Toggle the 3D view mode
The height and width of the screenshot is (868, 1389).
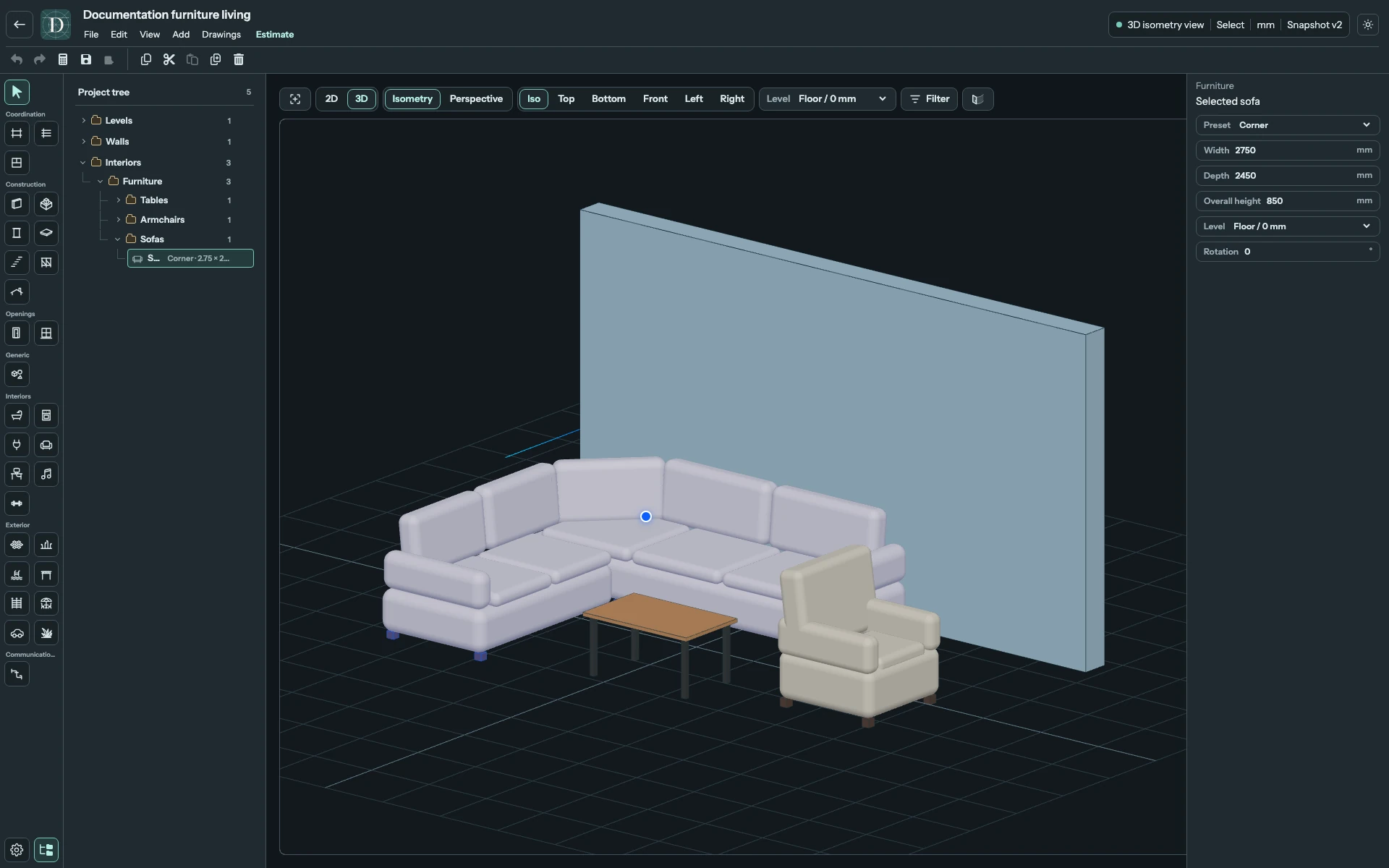tap(362, 99)
